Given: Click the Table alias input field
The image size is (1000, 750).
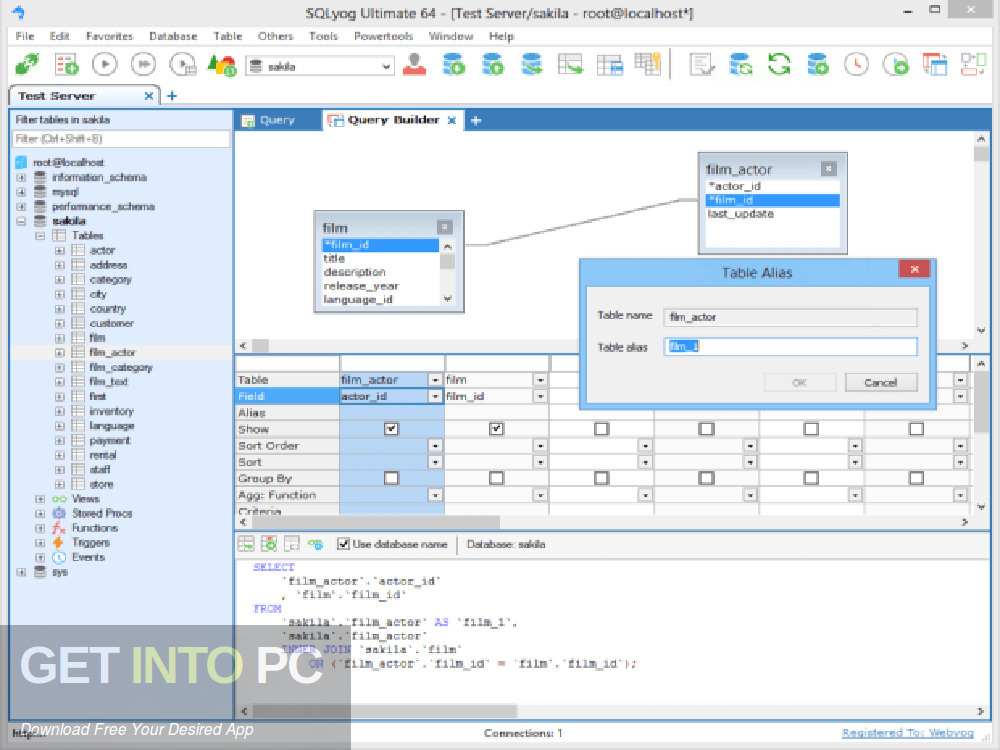Looking at the screenshot, I should pos(790,346).
